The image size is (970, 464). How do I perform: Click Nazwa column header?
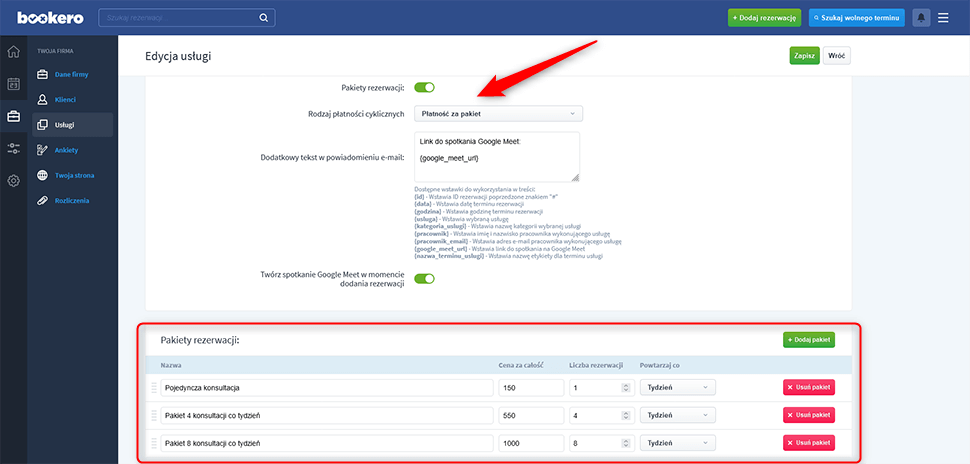[x=170, y=365]
